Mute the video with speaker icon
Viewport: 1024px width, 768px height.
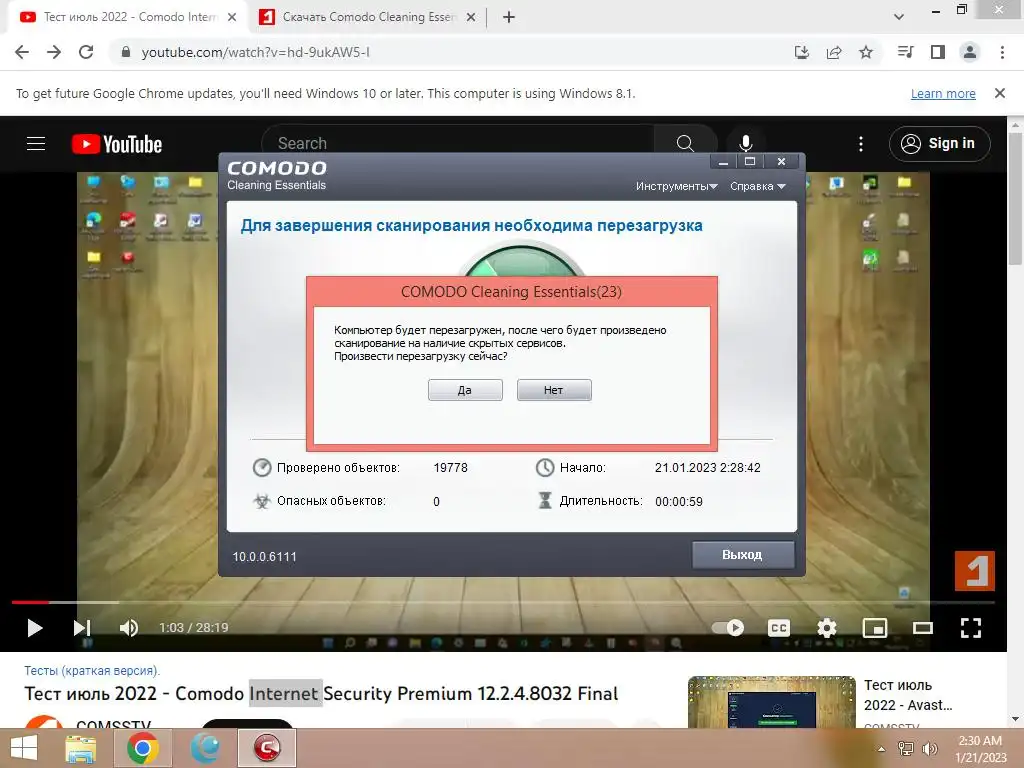click(129, 628)
